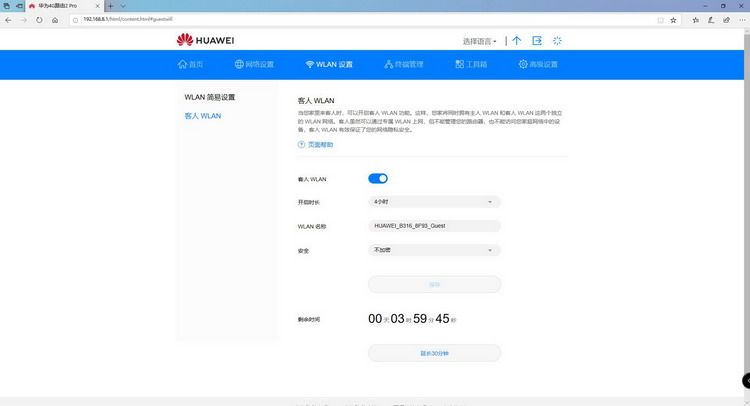Open the security encryption dropdown
The height and width of the screenshot is (406, 750).
click(x=434, y=250)
